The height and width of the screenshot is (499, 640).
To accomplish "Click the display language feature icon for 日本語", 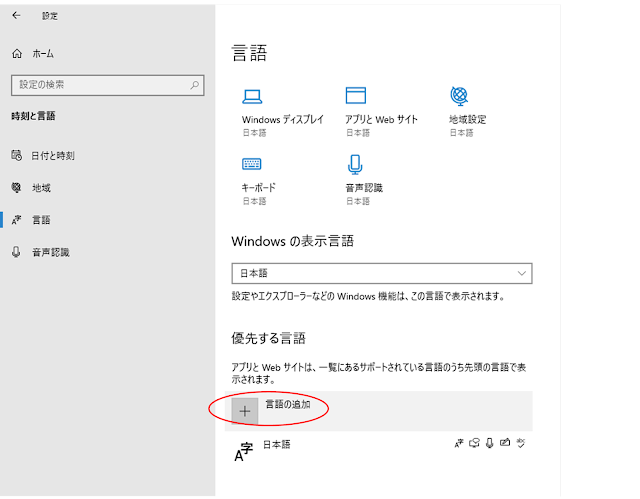I will pos(459,443).
